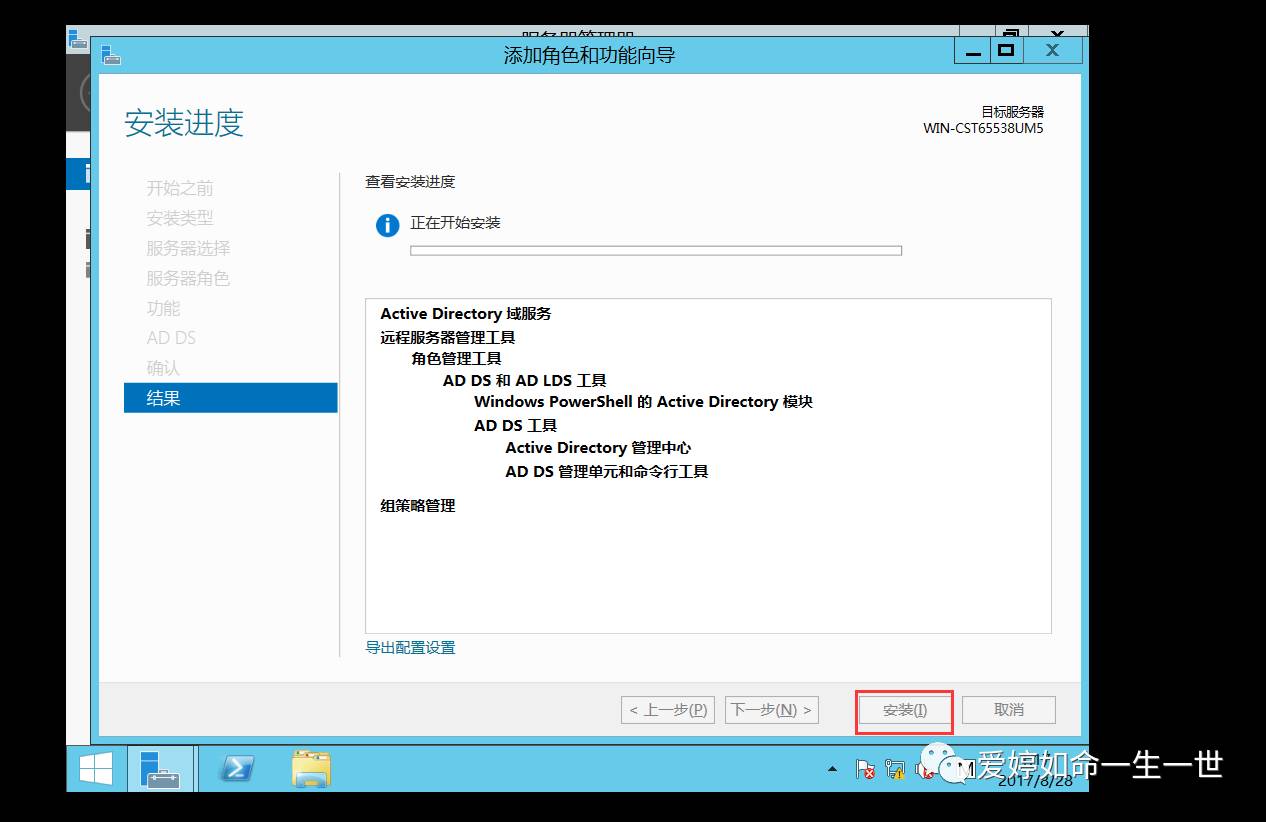Screen dimensions: 1266x822
Task: Open the 导出配置设置 link
Action: [x=410, y=647]
